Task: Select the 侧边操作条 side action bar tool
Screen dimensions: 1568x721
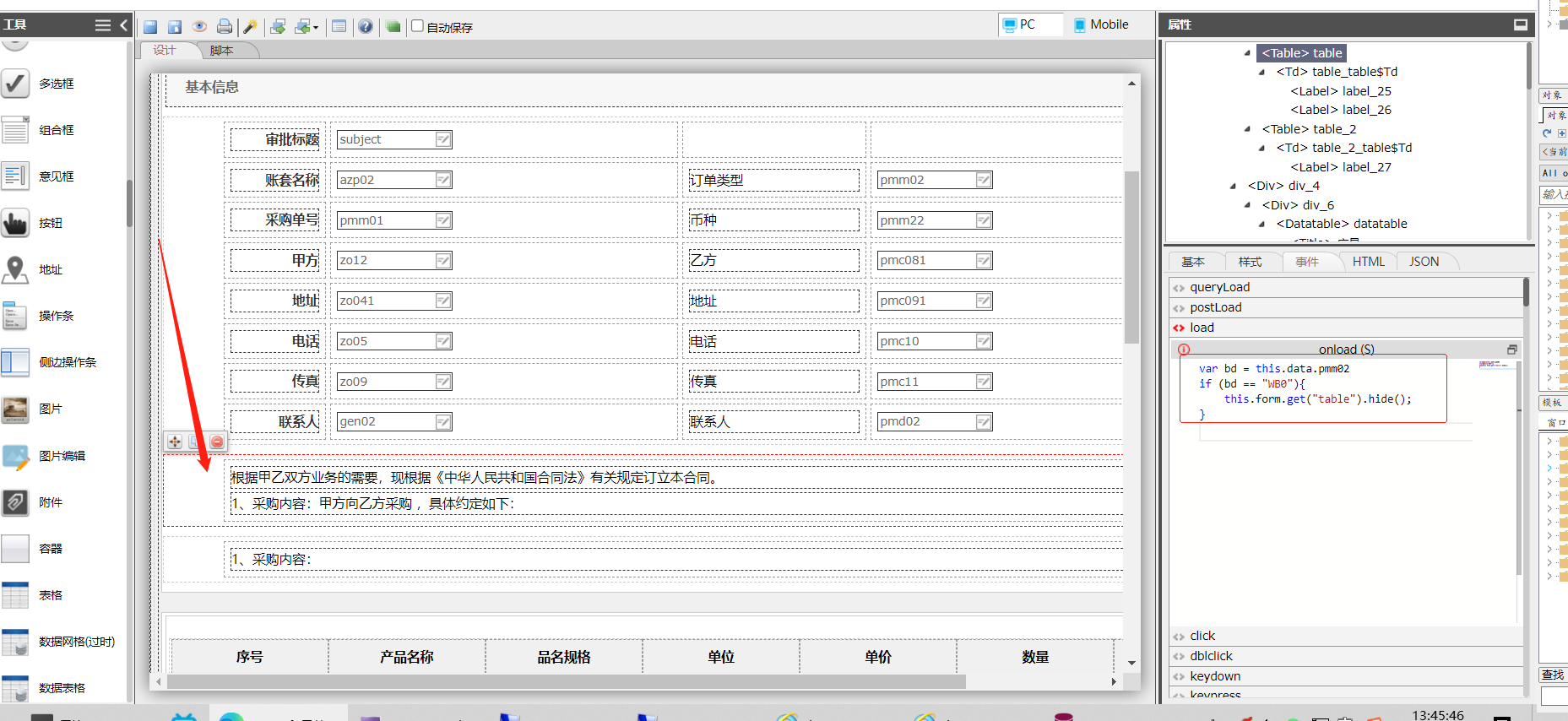Action: (x=68, y=362)
